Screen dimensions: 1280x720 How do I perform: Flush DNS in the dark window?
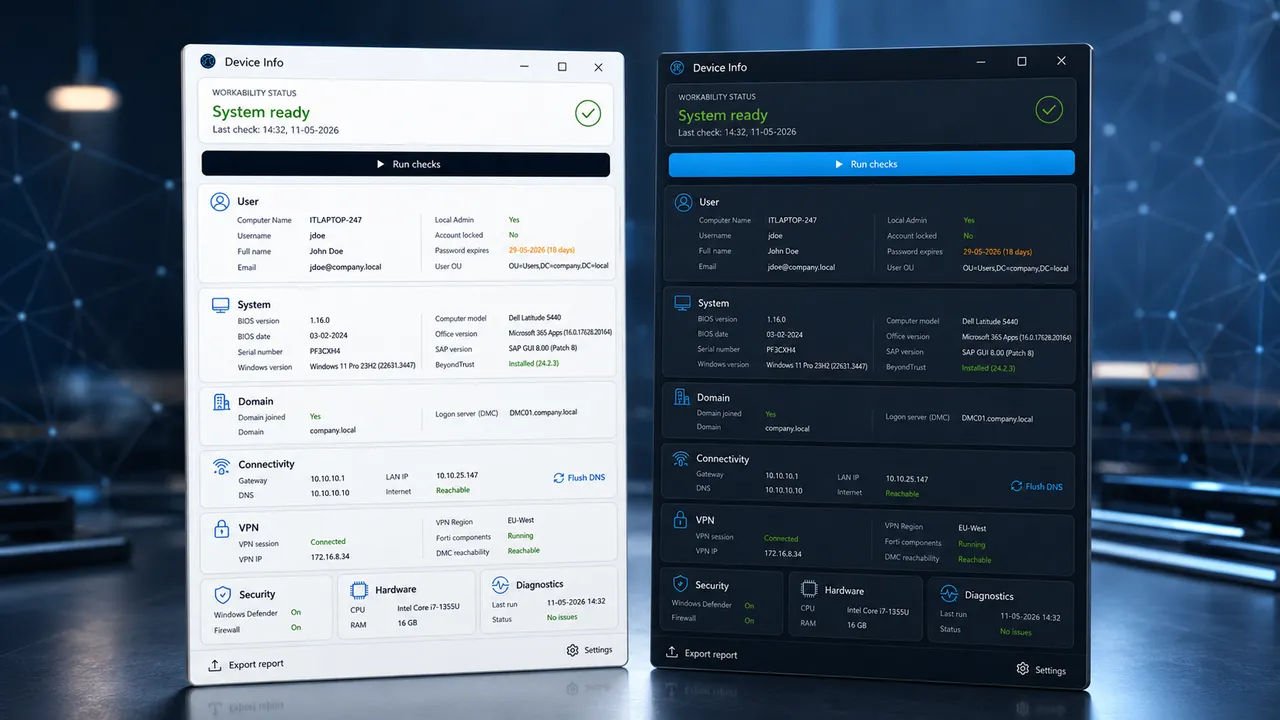pos(1036,486)
